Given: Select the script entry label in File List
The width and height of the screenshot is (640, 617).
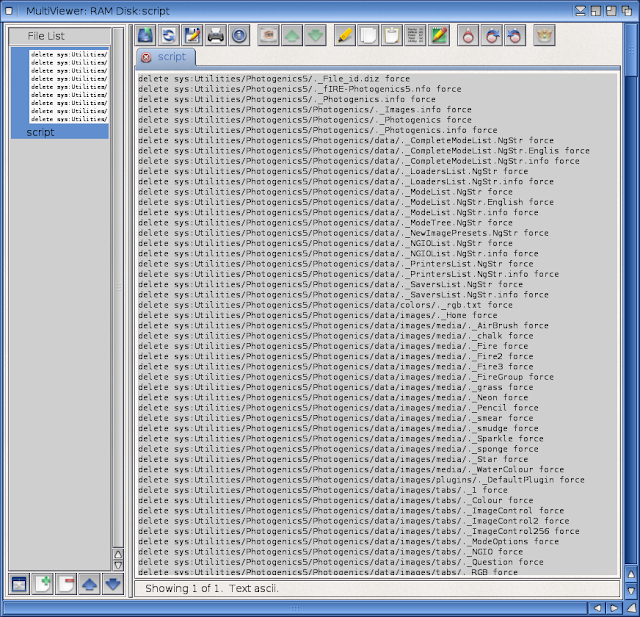Looking at the screenshot, I should [x=40, y=132].
